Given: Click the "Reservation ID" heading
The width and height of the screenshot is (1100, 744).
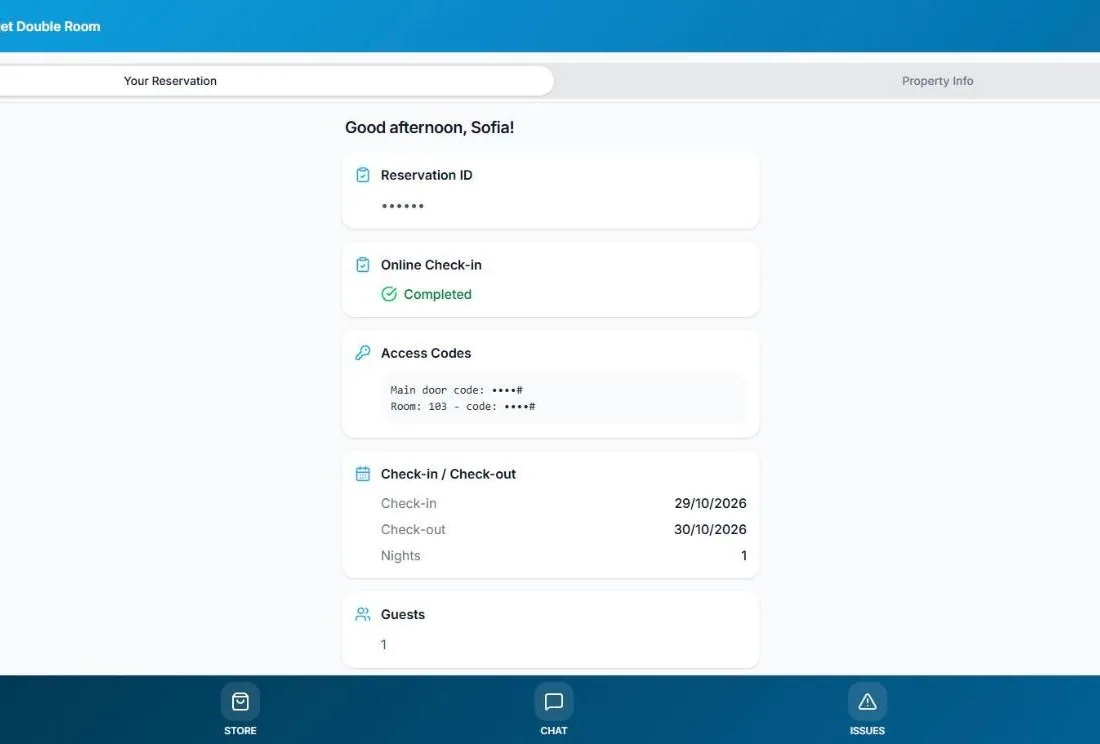Looking at the screenshot, I should [427, 175].
